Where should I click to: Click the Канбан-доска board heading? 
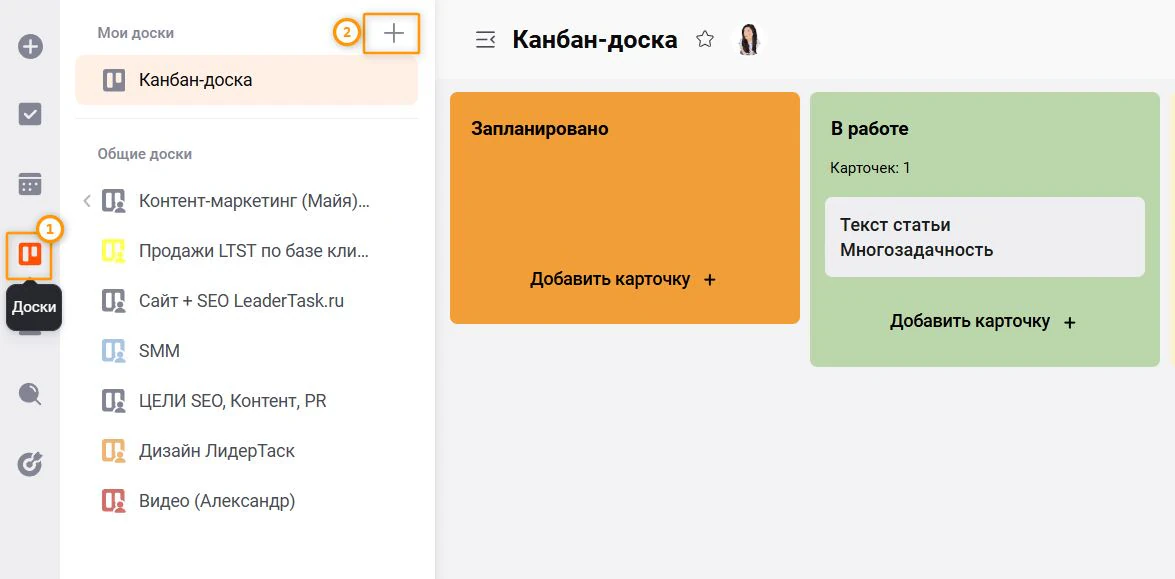tap(595, 39)
